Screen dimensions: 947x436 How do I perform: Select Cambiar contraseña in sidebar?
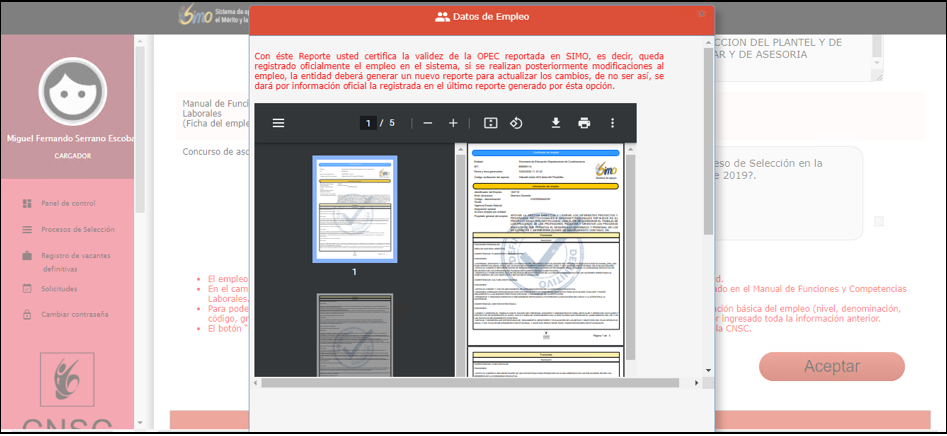tap(74, 314)
